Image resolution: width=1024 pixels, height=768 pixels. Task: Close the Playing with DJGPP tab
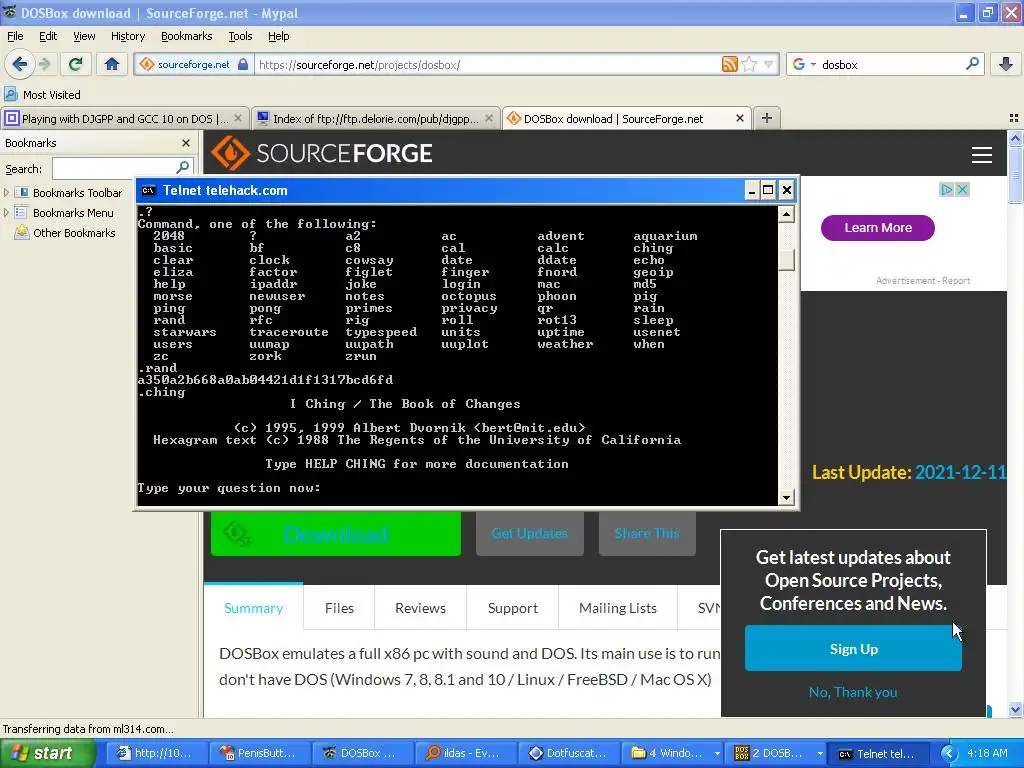tap(238, 118)
